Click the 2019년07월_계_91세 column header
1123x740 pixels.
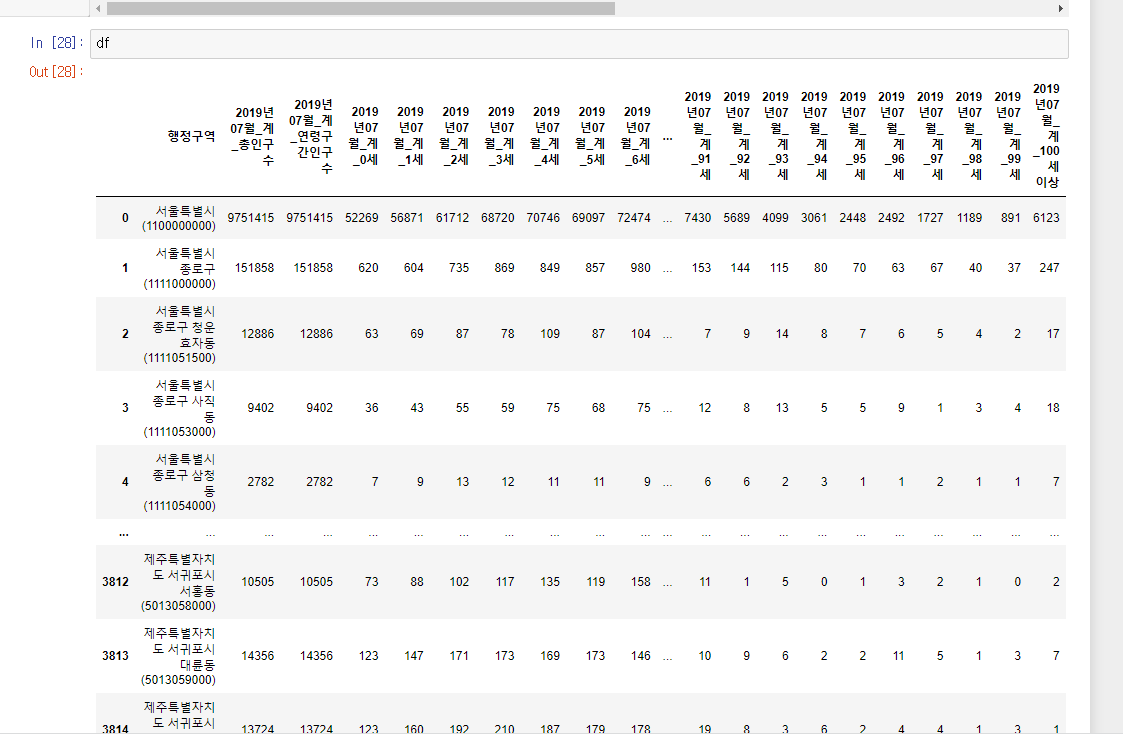[x=698, y=135]
